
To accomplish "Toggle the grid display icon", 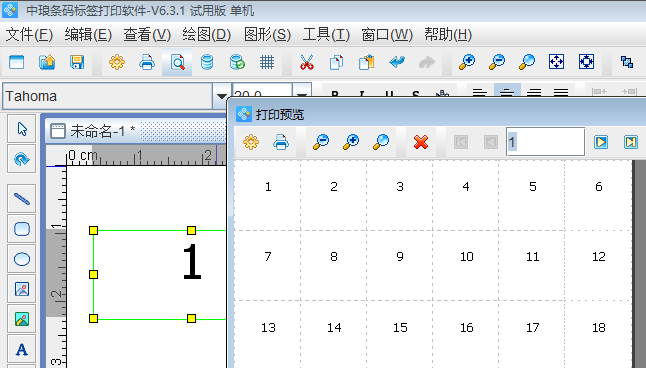I will tap(267, 62).
